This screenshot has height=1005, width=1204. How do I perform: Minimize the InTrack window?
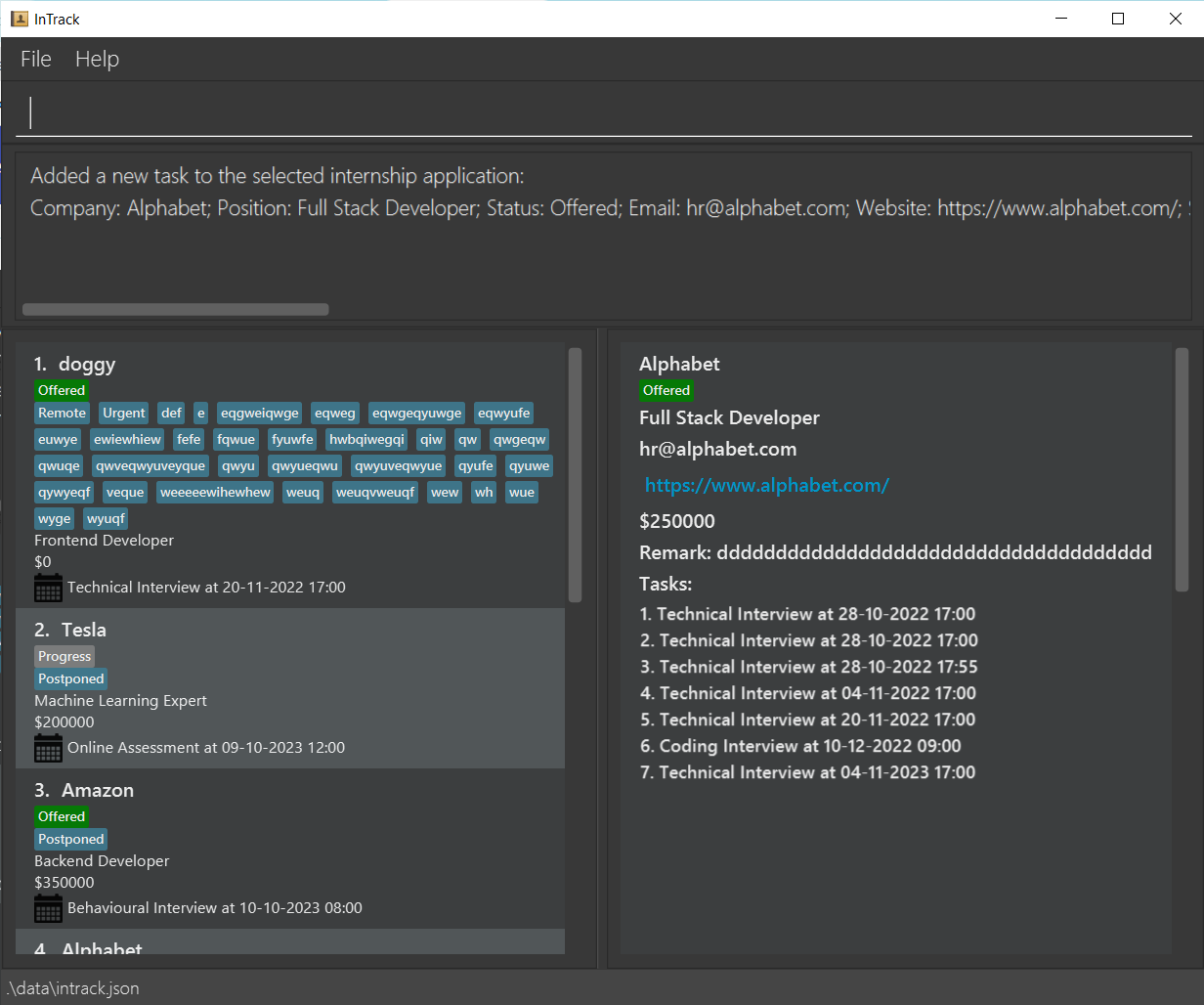click(x=1060, y=19)
